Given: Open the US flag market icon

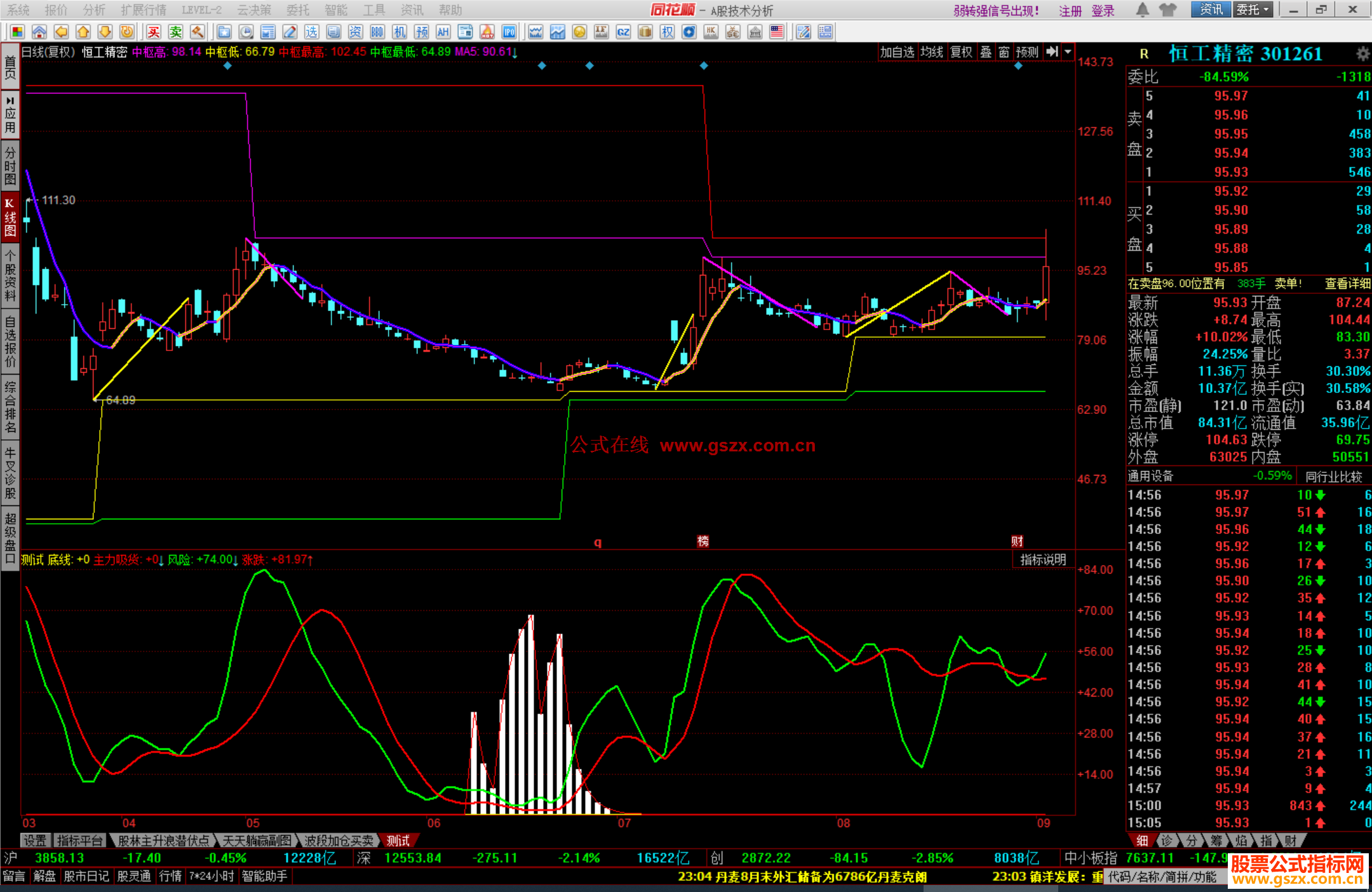Looking at the screenshot, I should 776,32.
